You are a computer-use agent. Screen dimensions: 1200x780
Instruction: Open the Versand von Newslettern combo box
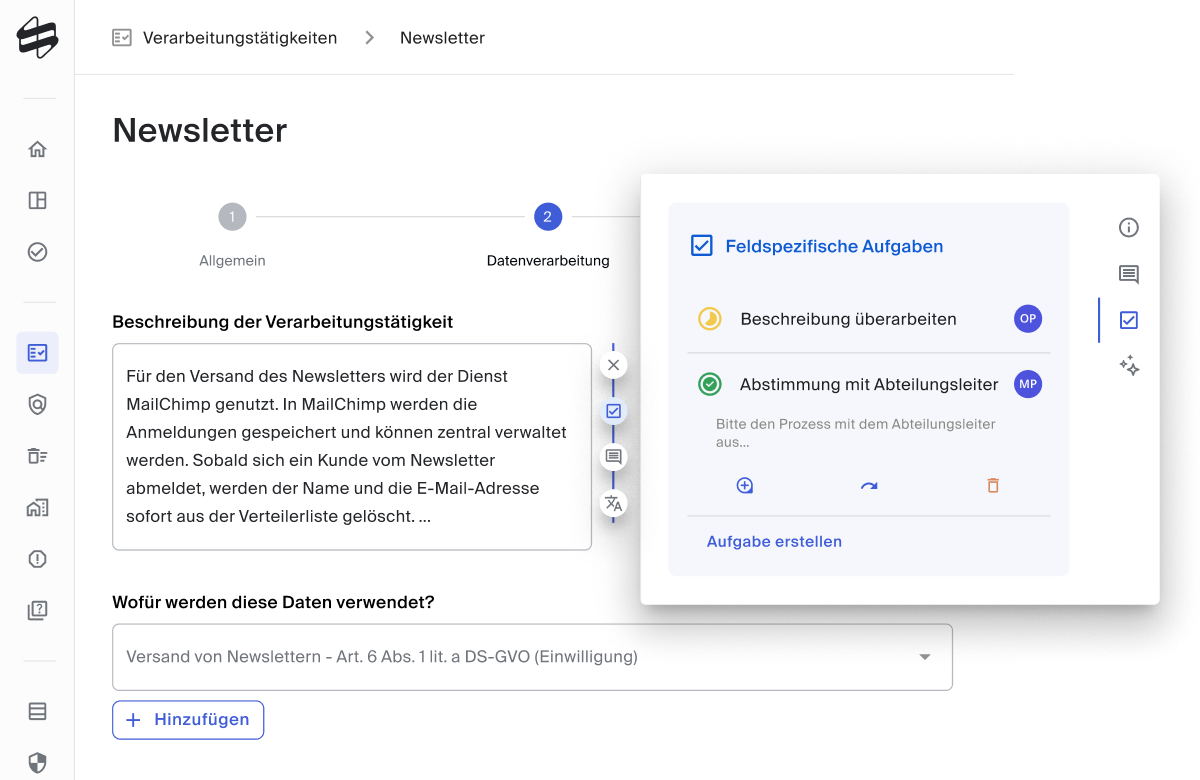(x=532, y=657)
